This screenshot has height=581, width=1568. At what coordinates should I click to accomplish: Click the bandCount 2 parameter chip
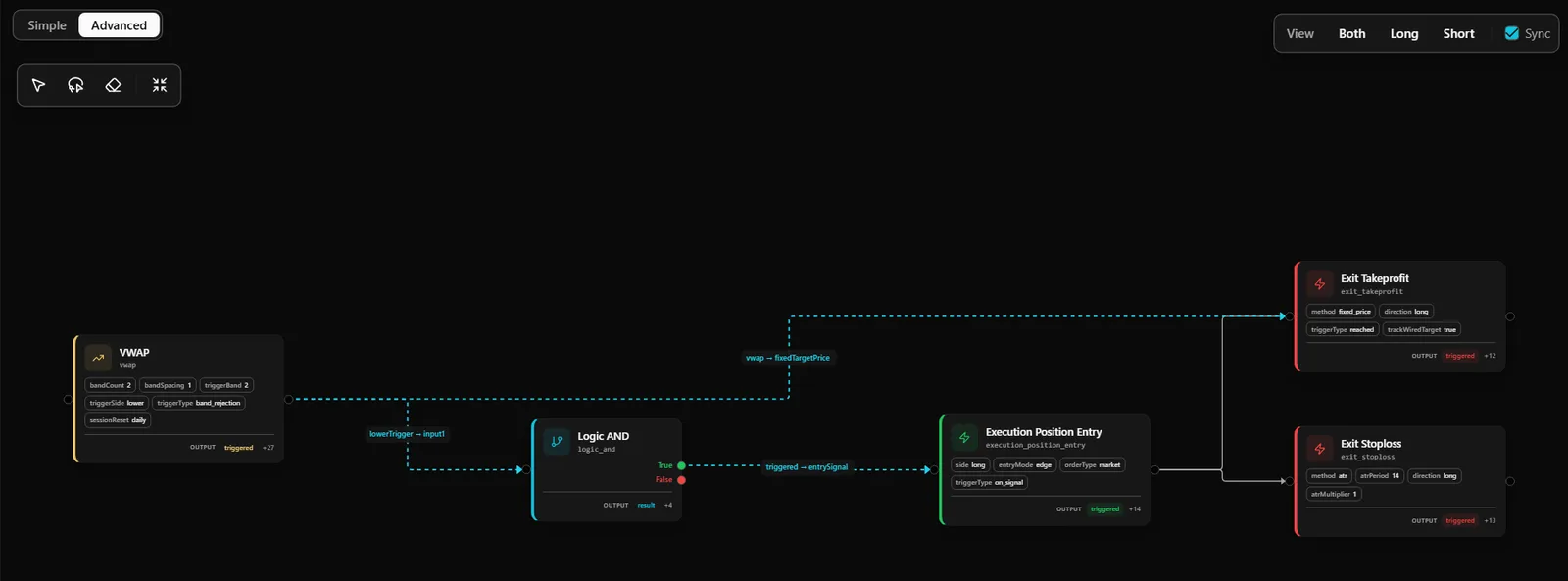[x=111, y=385]
